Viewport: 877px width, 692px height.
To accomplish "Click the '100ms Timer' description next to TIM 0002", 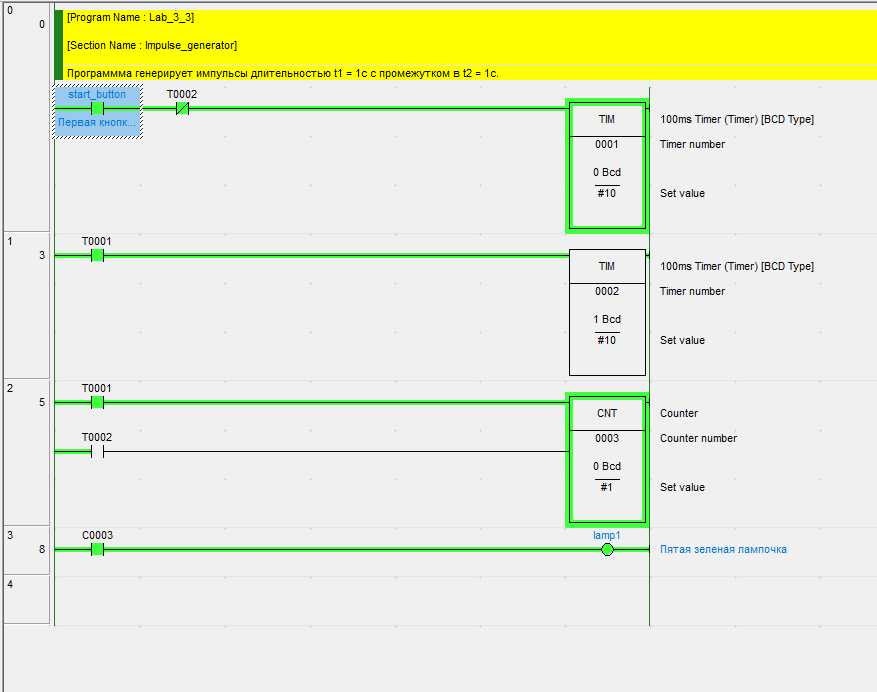I will pos(737,266).
